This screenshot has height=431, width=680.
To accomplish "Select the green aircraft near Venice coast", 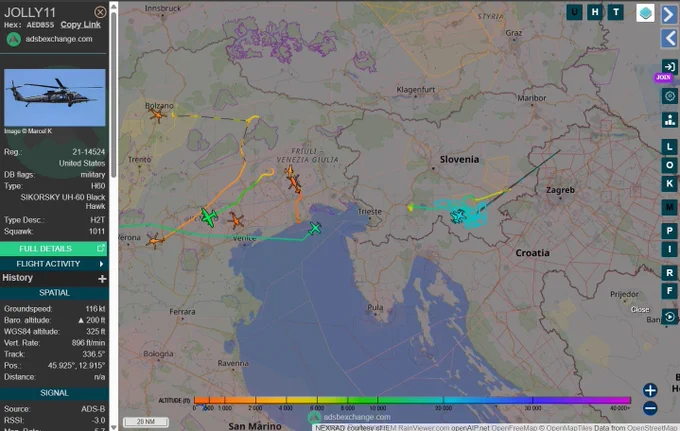I will [x=315, y=228].
